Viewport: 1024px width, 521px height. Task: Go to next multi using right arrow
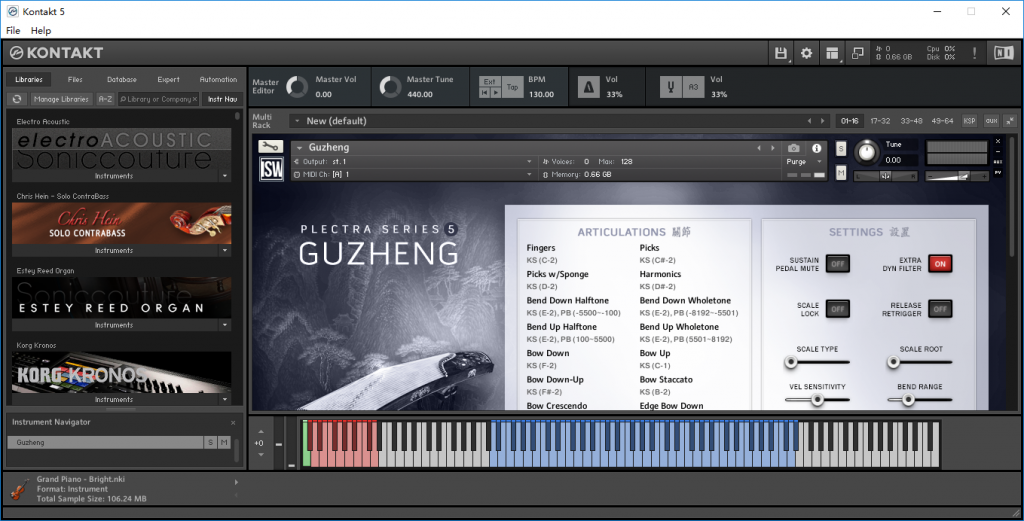tap(822, 121)
